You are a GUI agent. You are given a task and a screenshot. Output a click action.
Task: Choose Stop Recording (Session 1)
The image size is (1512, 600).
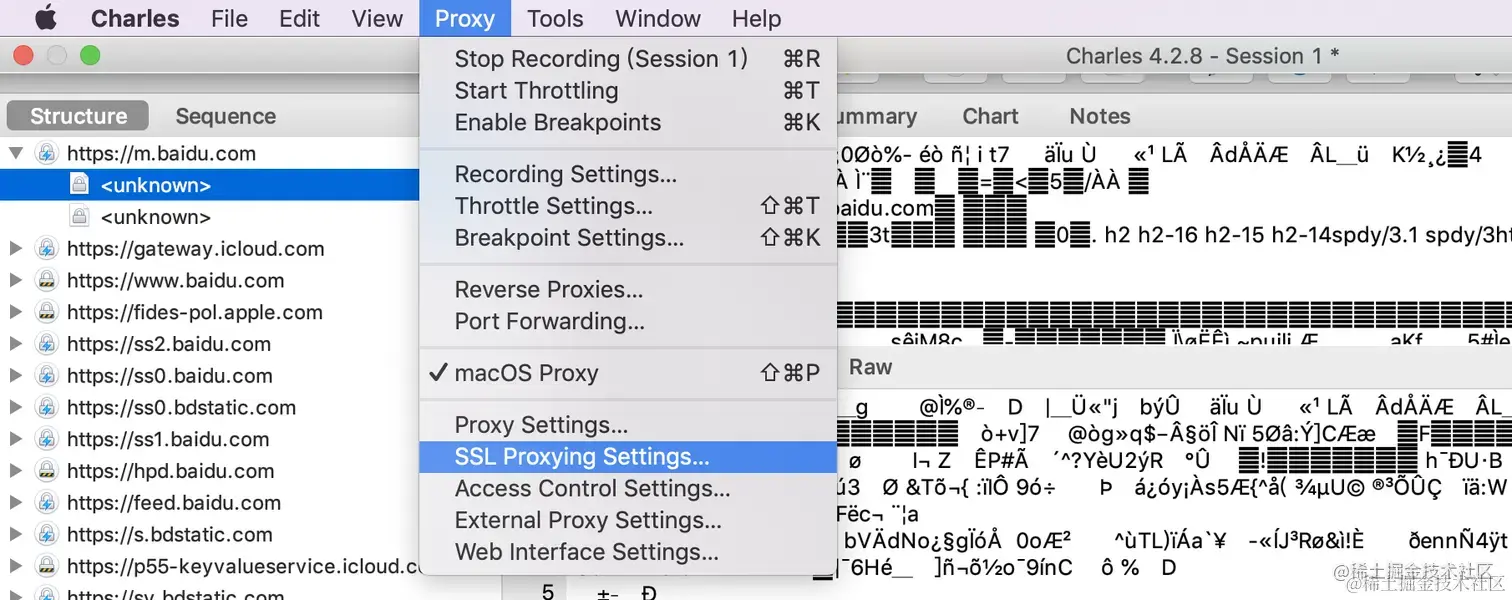(x=628, y=59)
